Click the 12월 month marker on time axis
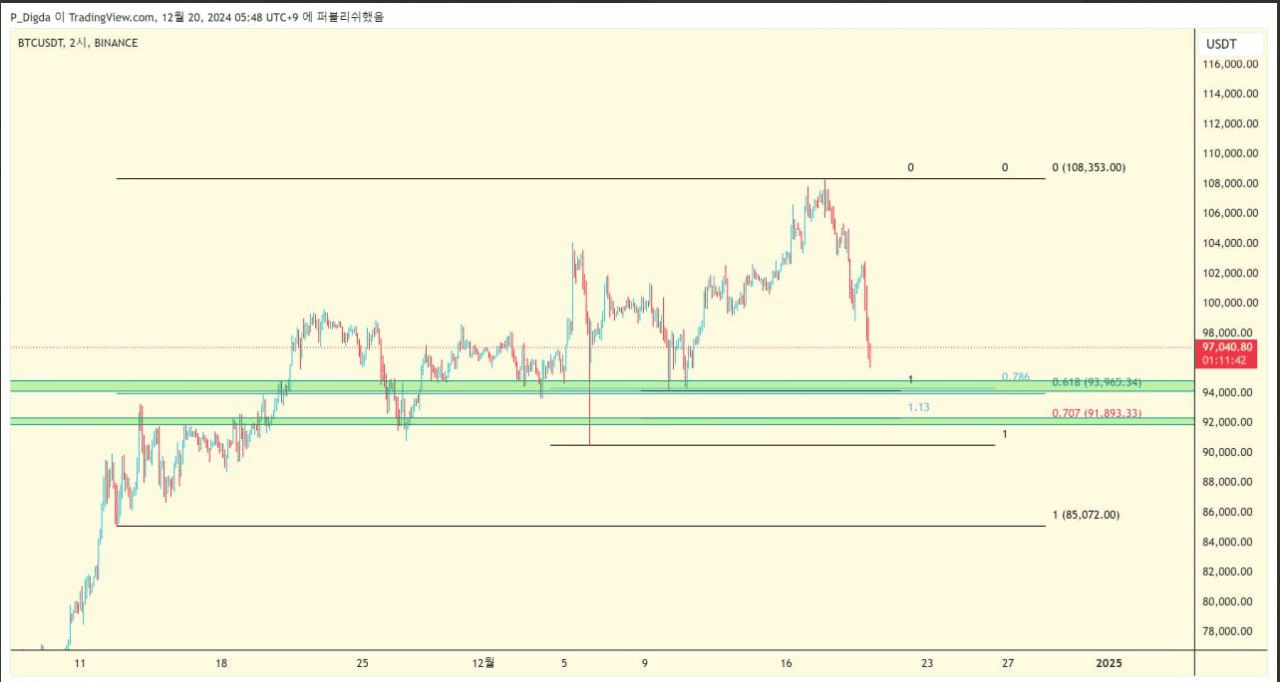Viewport: 1280px width, 682px height. click(x=484, y=663)
